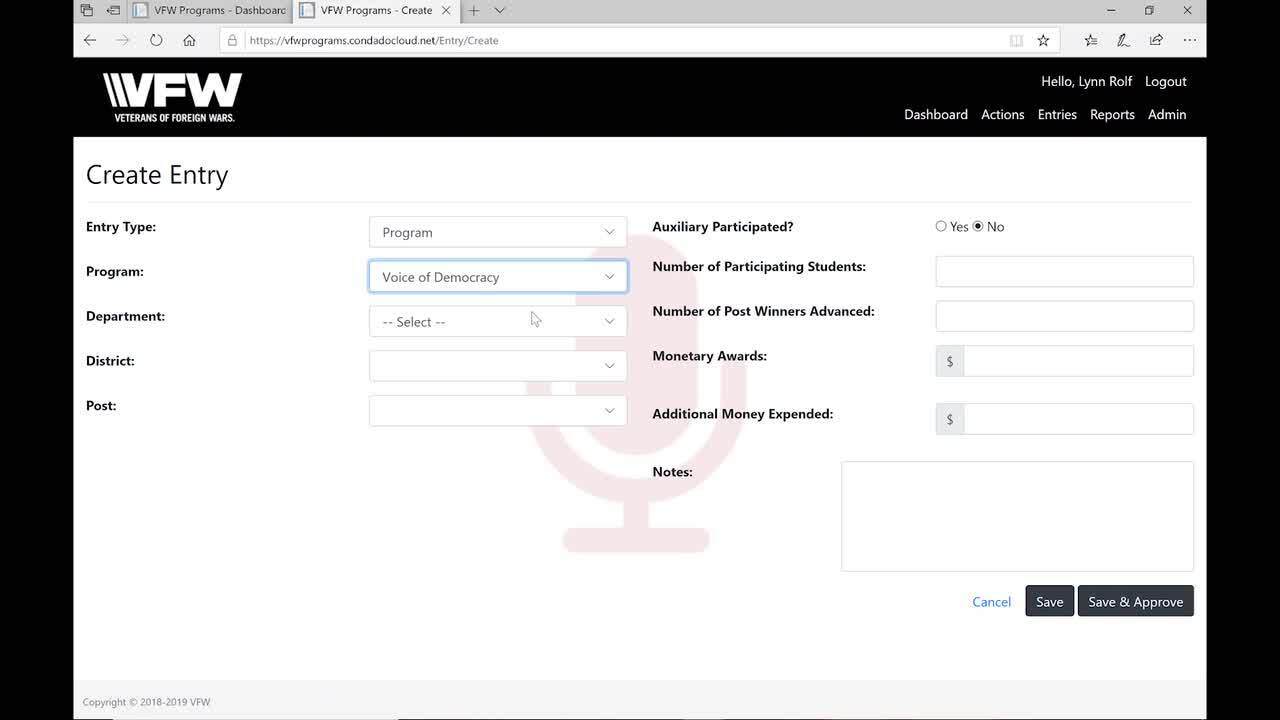Select Yes for Auxiliary Participated
Viewport: 1280px width, 720px height.
941,226
